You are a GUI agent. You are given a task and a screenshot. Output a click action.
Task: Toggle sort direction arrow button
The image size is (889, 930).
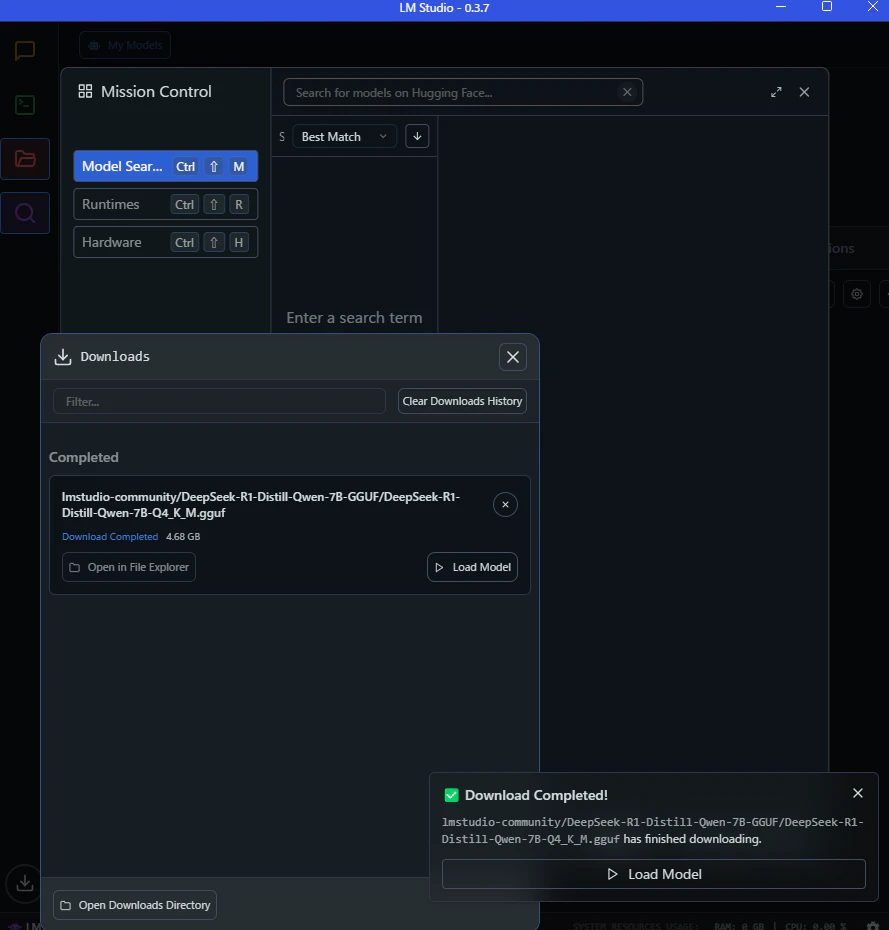click(x=417, y=136)
